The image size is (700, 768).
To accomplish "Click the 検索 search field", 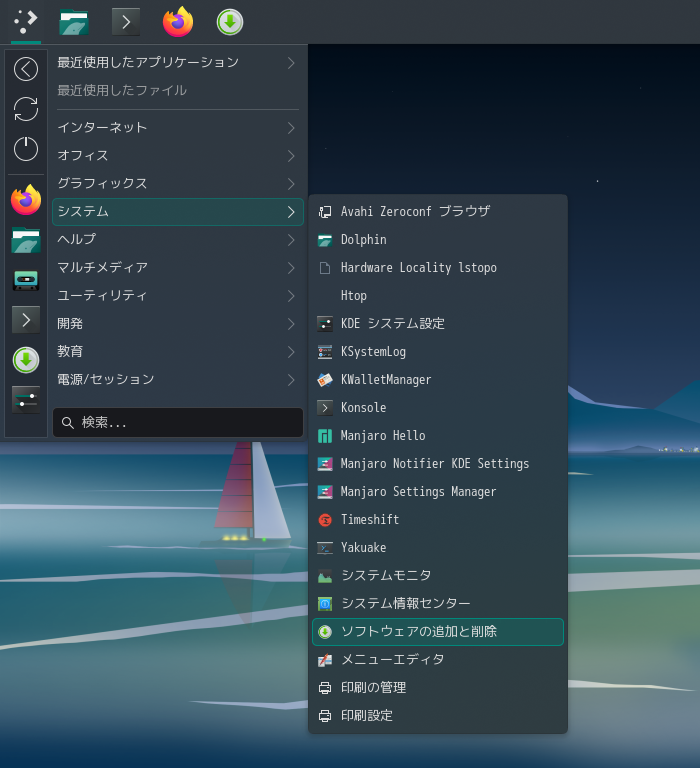I will (x=178, y=422).
